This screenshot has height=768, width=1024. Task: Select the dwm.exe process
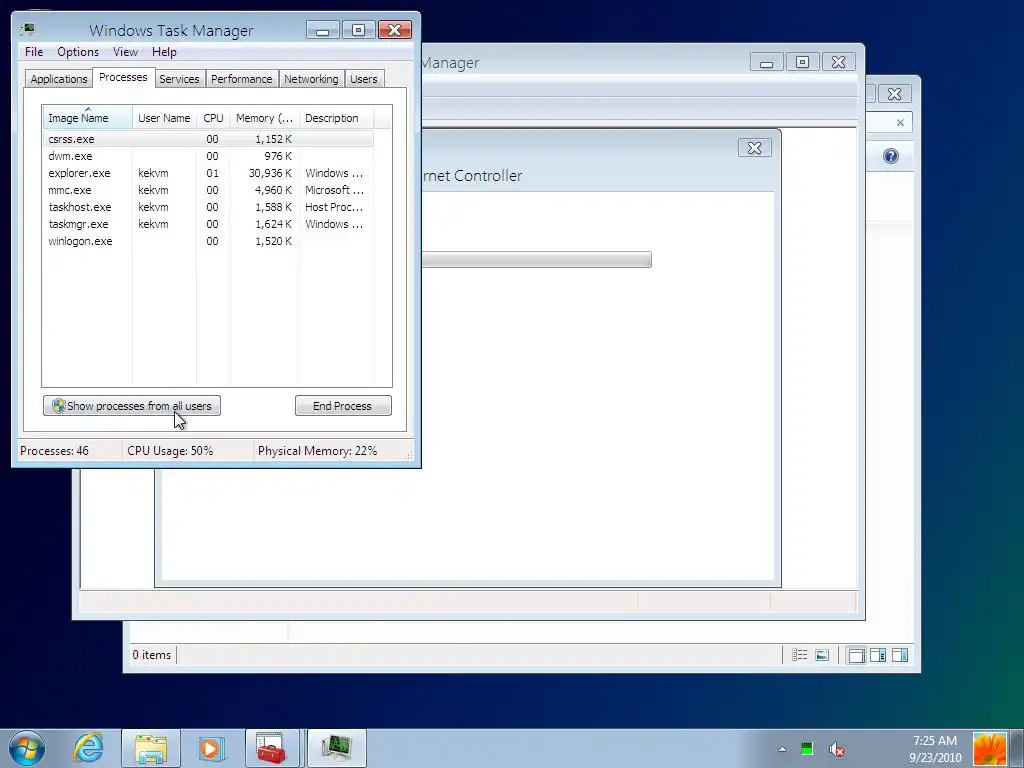pyautogui.click(x=209, y=156)
